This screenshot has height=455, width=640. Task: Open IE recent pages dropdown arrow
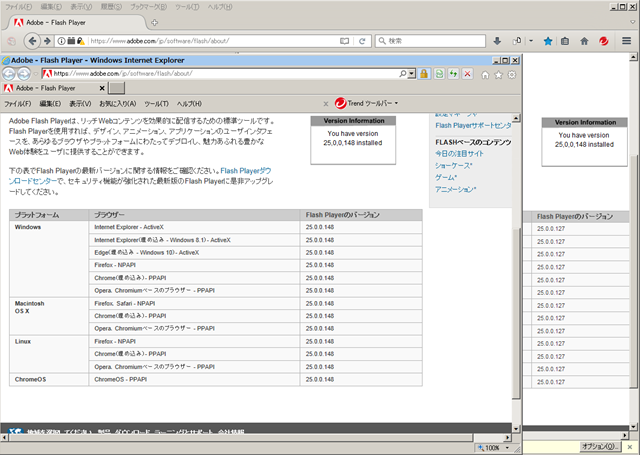(36, 74)
